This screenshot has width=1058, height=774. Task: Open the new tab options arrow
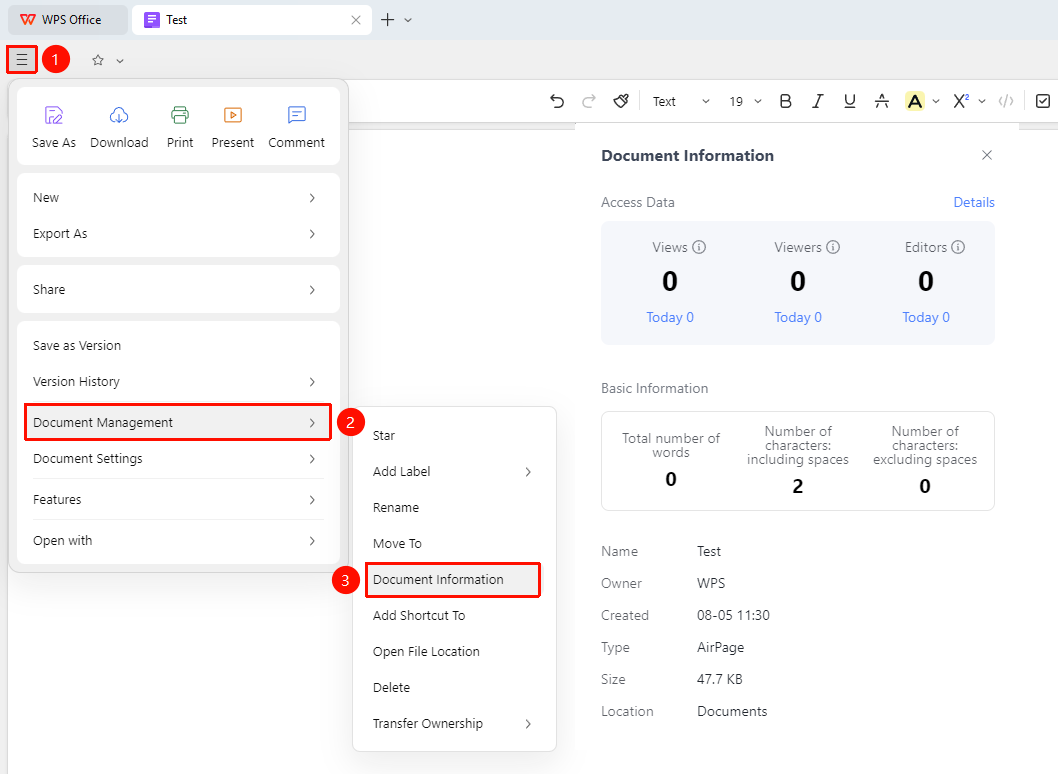(x=408, y=20)
